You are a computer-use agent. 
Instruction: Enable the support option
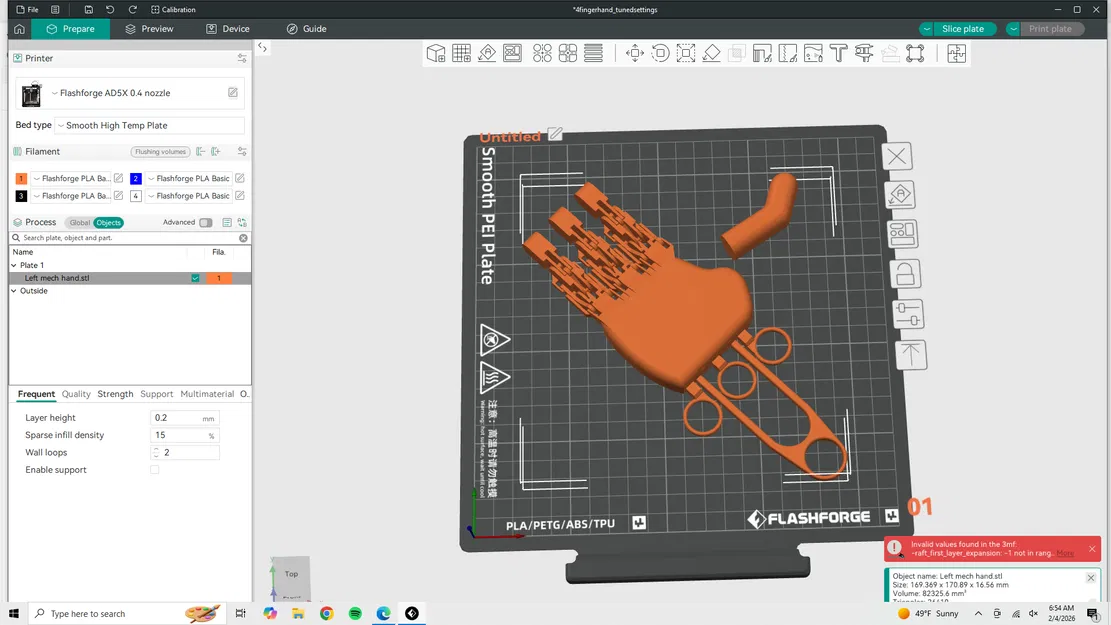(x=155, y=469)
